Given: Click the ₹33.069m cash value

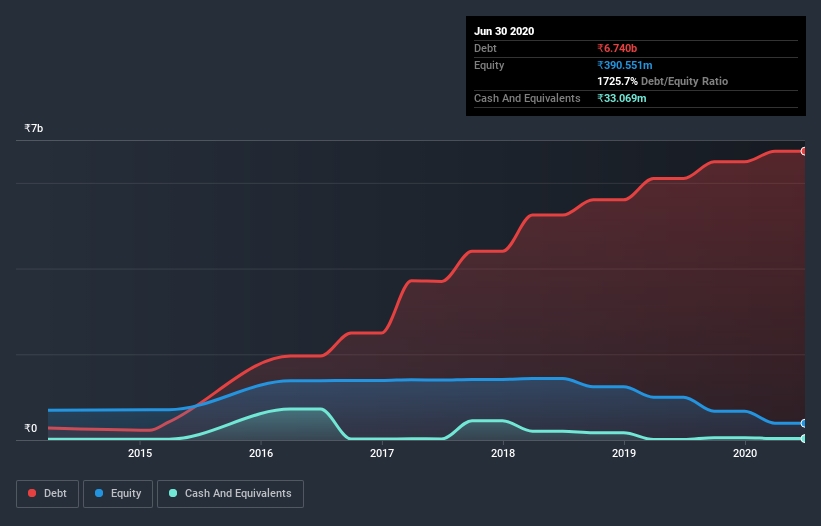Looking at the screenshot, I should click(x=622, y=98).
